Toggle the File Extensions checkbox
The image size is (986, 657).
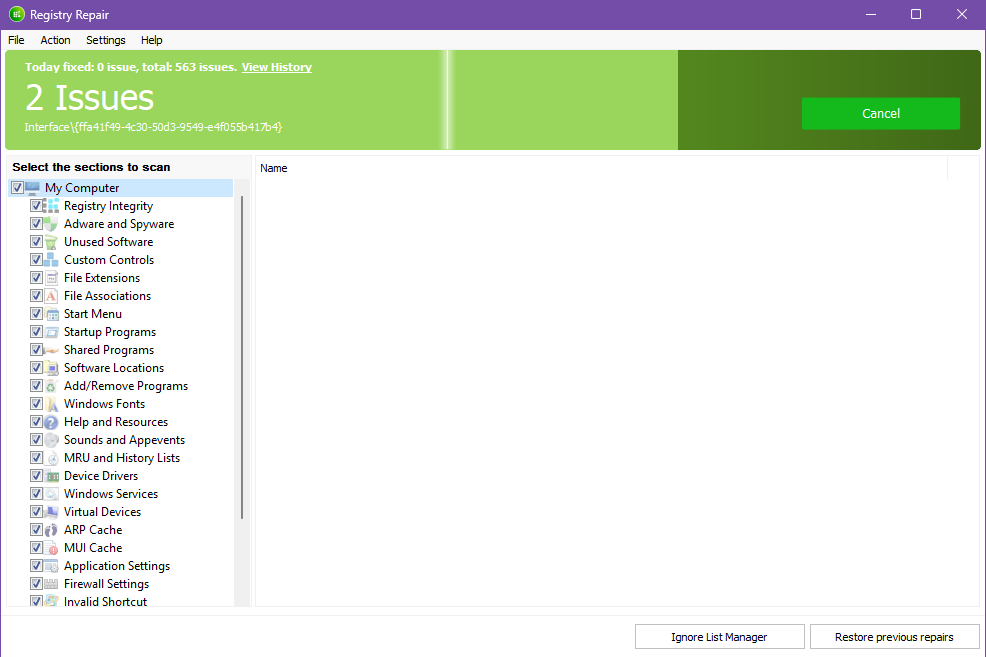coord(36,277)
